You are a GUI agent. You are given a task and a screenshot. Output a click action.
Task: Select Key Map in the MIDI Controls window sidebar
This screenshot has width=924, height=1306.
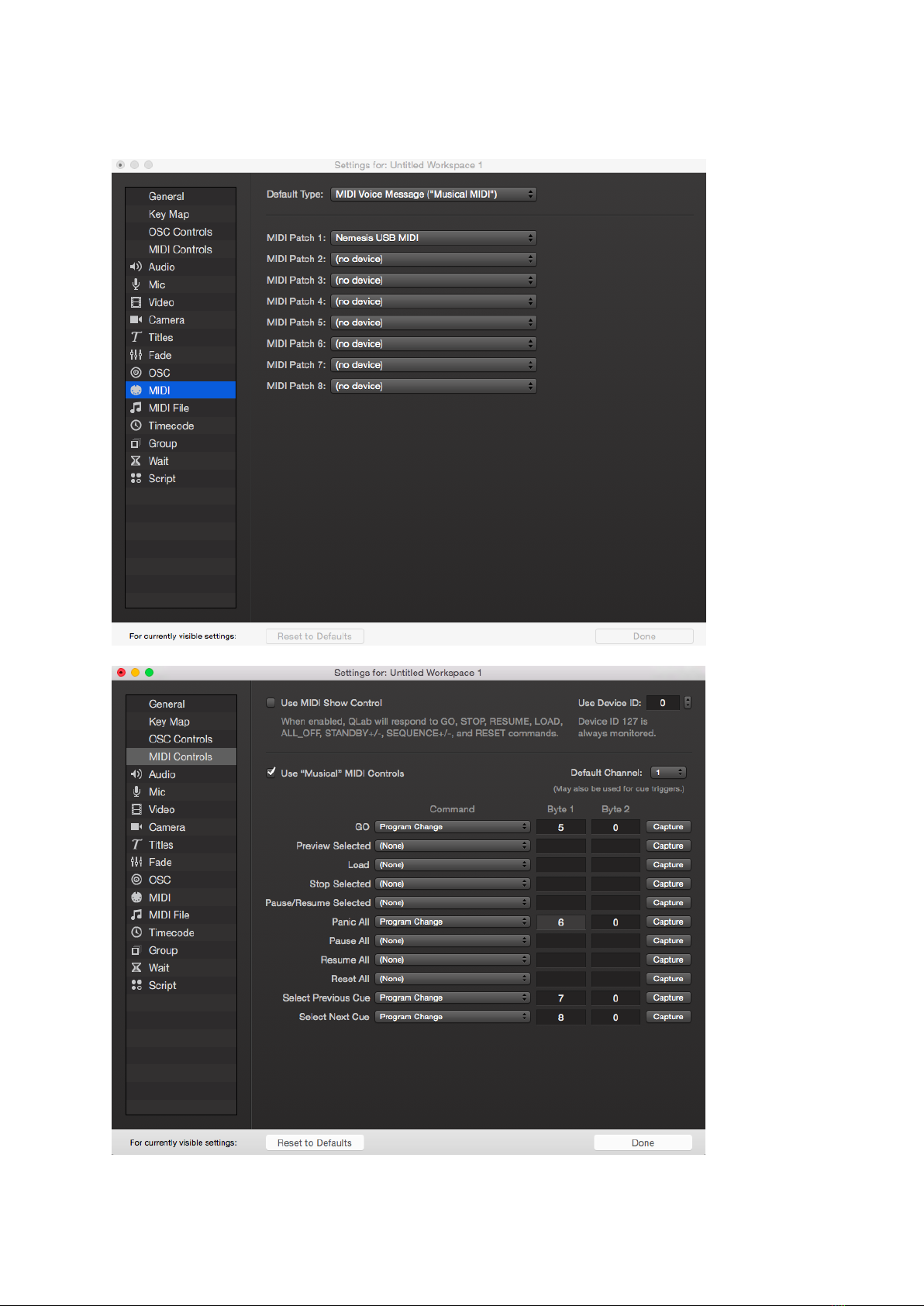tap(181, 722)
